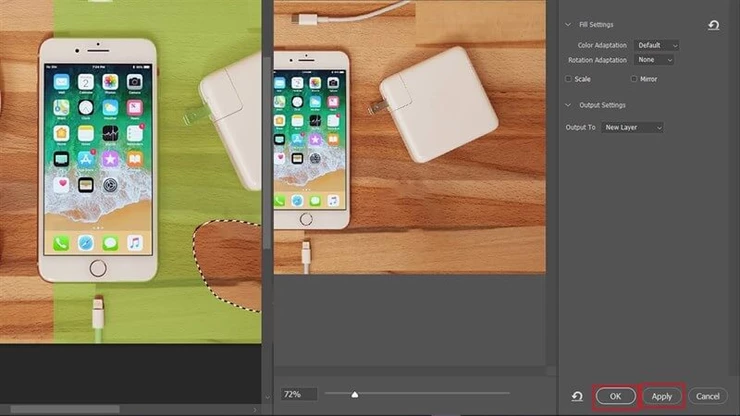Open the Output To dropdown

(633, 127)
